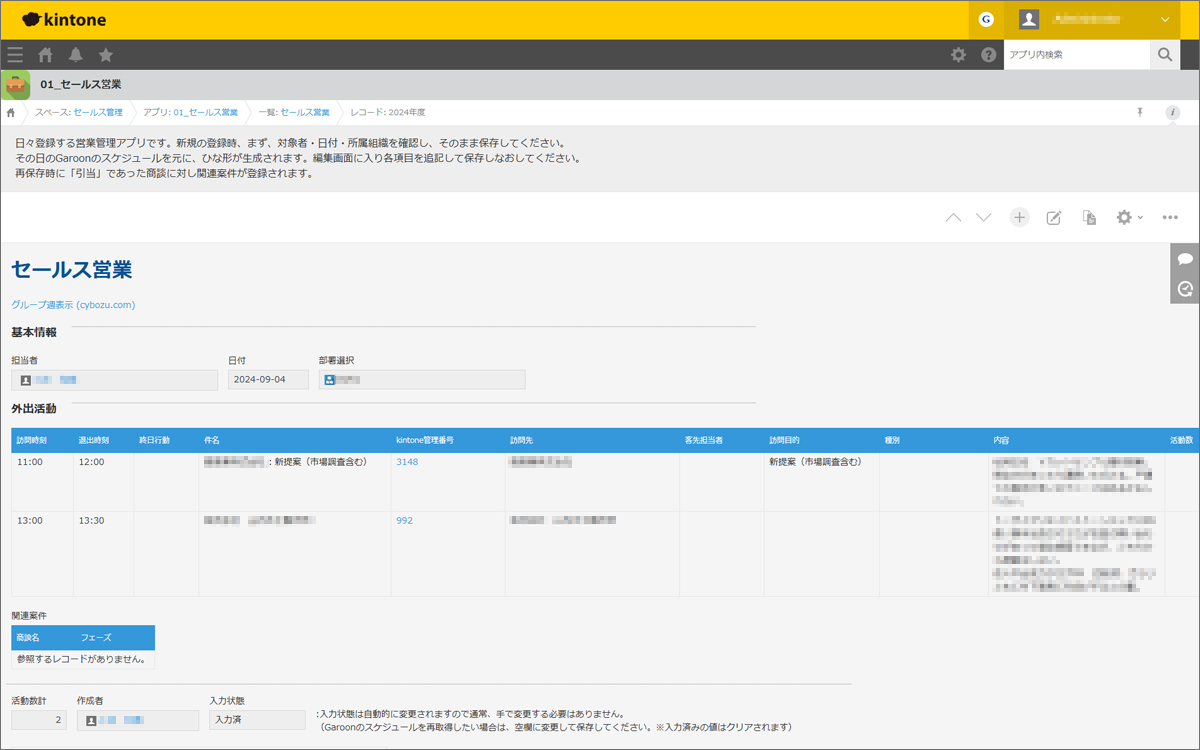Click the help question mark icon

tap(988, 55)
